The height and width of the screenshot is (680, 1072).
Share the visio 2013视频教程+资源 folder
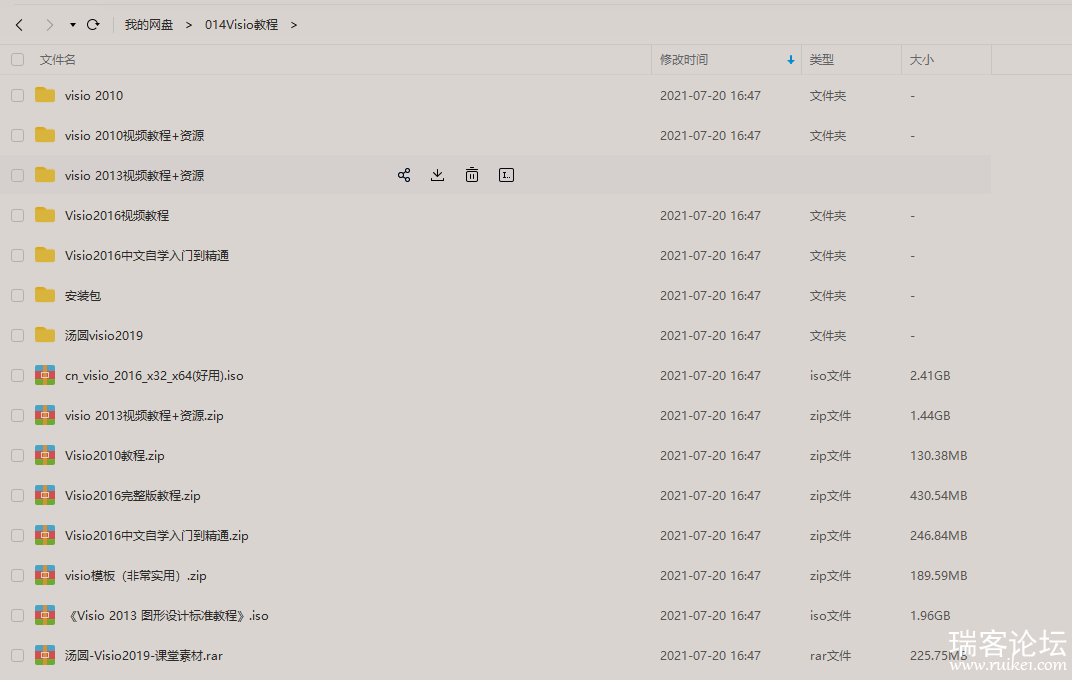click(404, 176)
